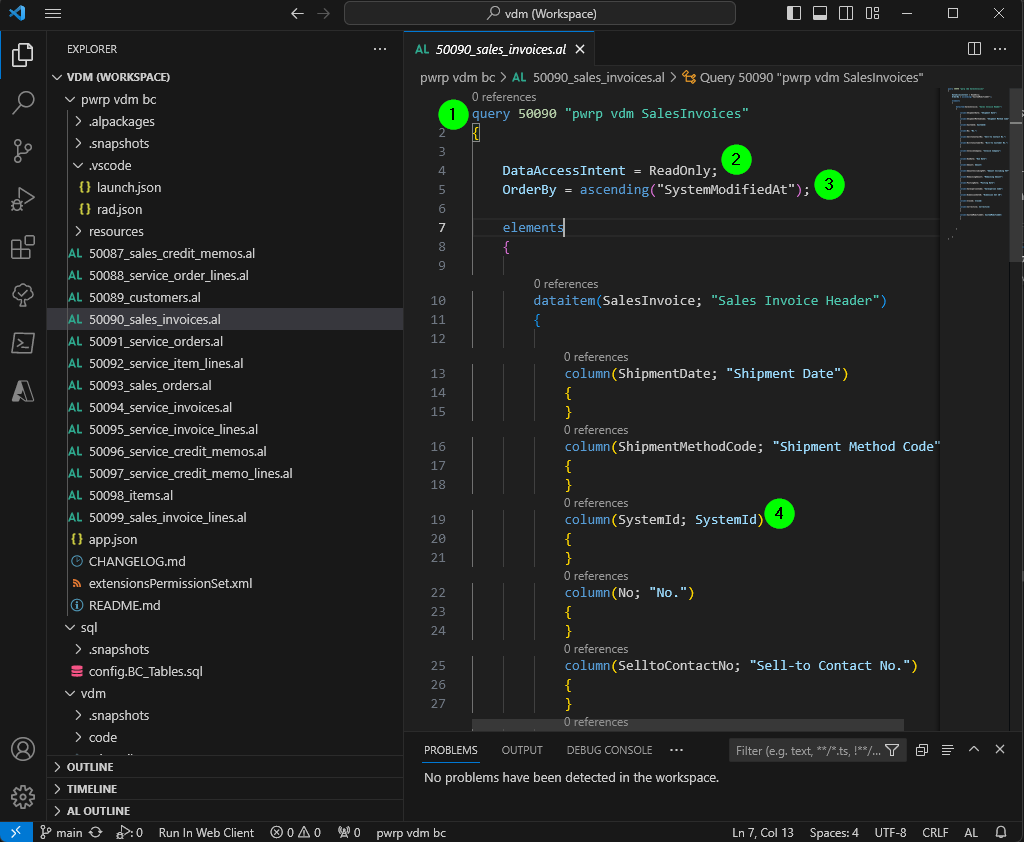Close the 50090_sales_invoices.al tab
Image resolution: width=1024 pixels, height=842 pixels.
[x=580, y=50]
